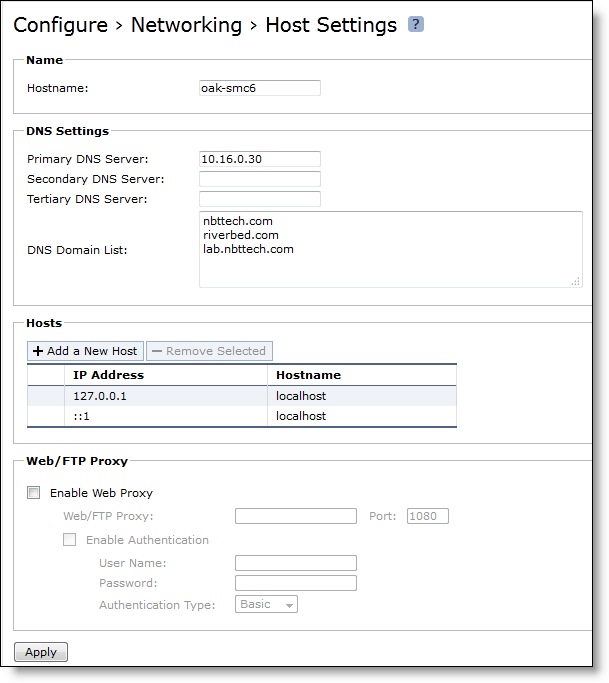The height and width of the screenshot is (683, 609).
Task: Select the 127.0.0.1 host row
Action: tap(242, 396)
